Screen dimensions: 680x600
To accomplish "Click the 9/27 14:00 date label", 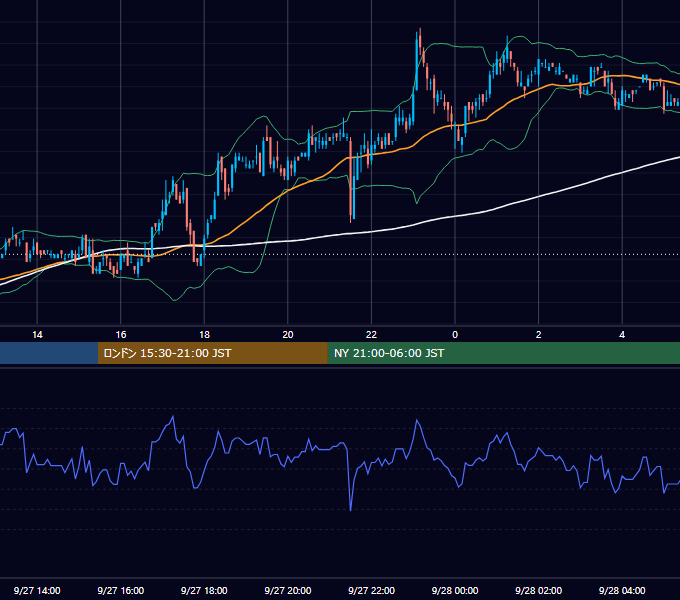I will click(37, 590).
